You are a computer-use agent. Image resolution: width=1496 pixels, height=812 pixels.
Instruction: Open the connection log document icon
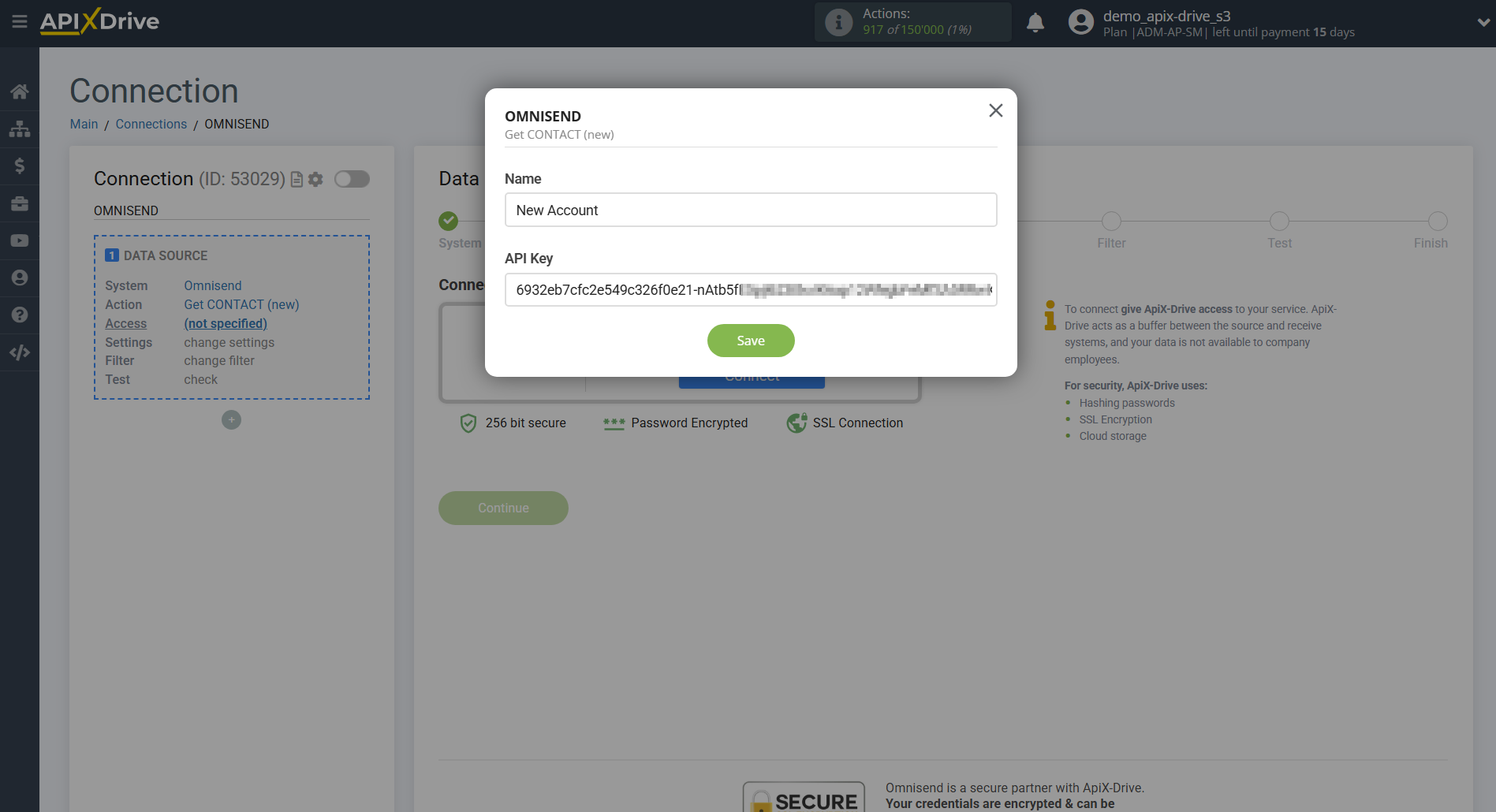pyautogui.click(x=296, y=180)
